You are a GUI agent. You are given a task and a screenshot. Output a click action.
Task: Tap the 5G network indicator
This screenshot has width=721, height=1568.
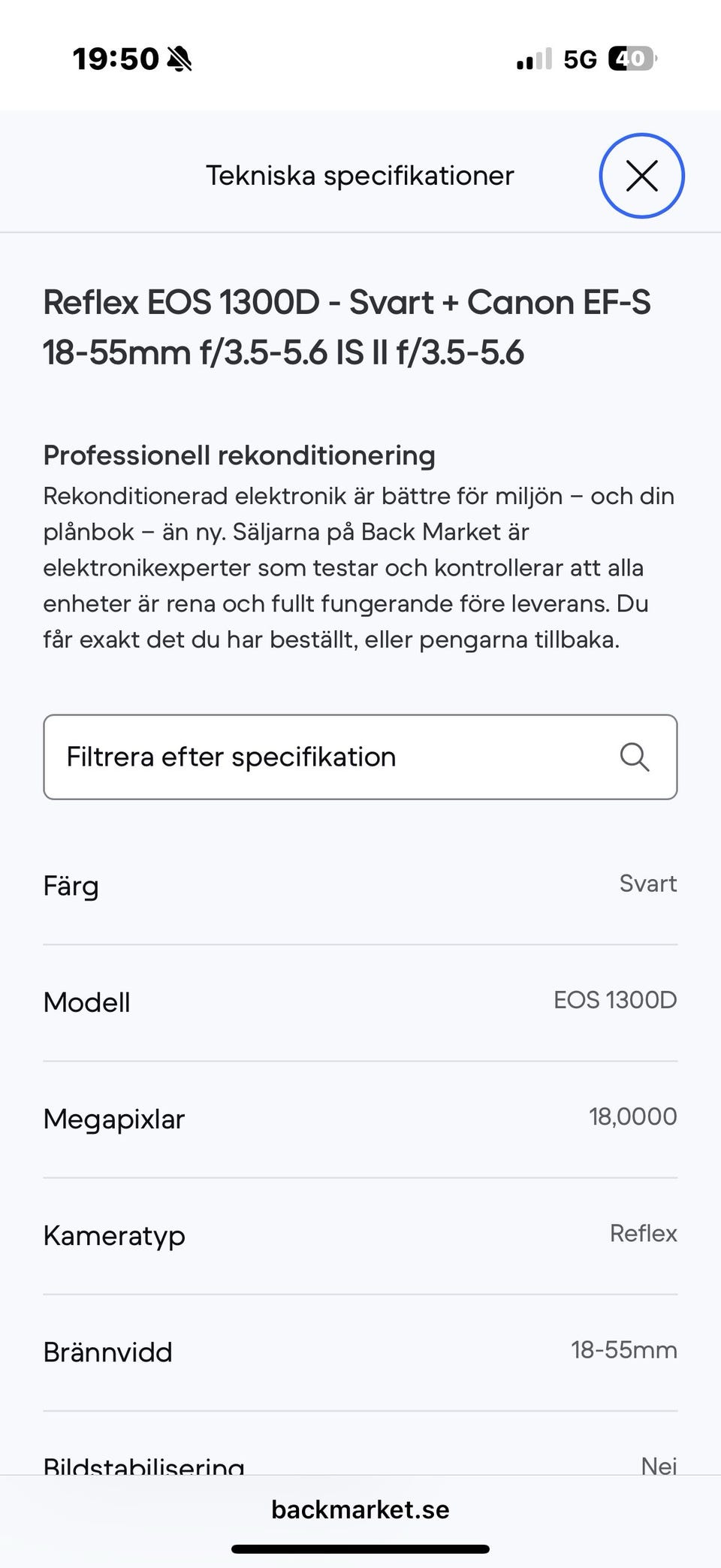point(580,59)
